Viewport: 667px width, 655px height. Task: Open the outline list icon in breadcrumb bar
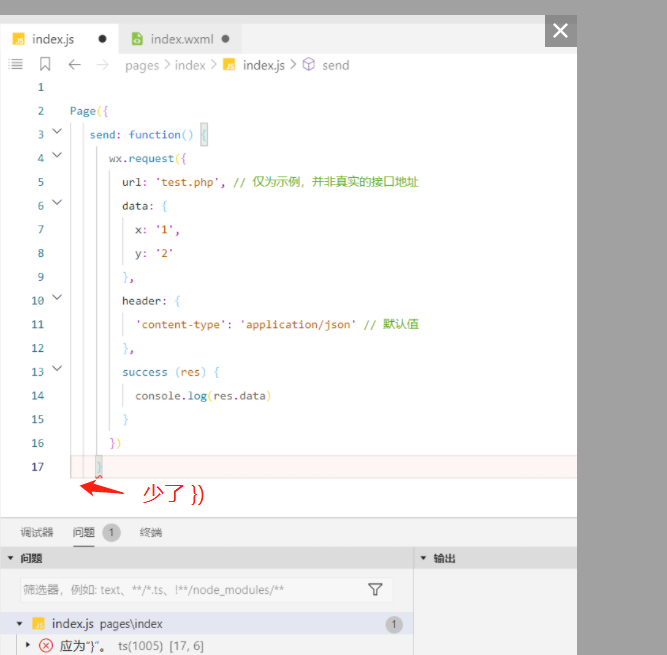pos(16,64)
